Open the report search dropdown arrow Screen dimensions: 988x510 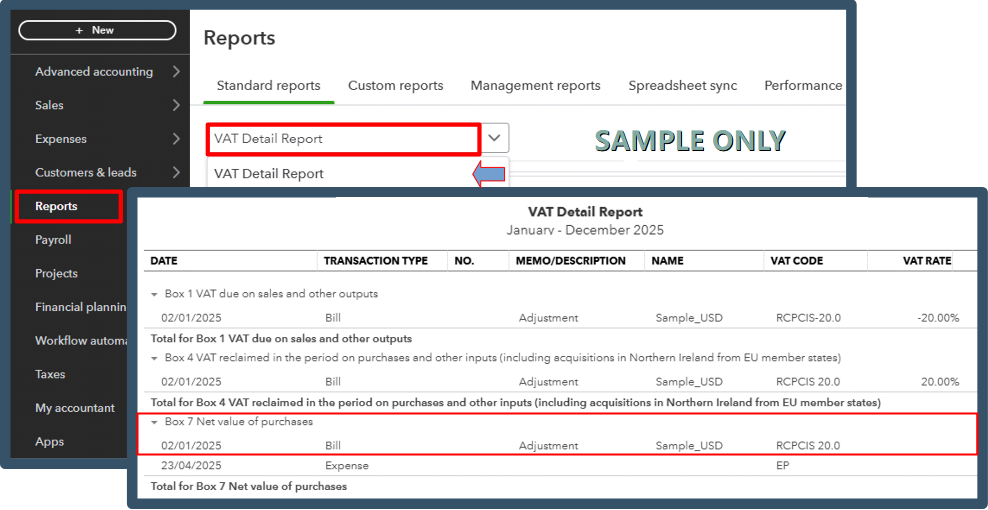[495, 139]
